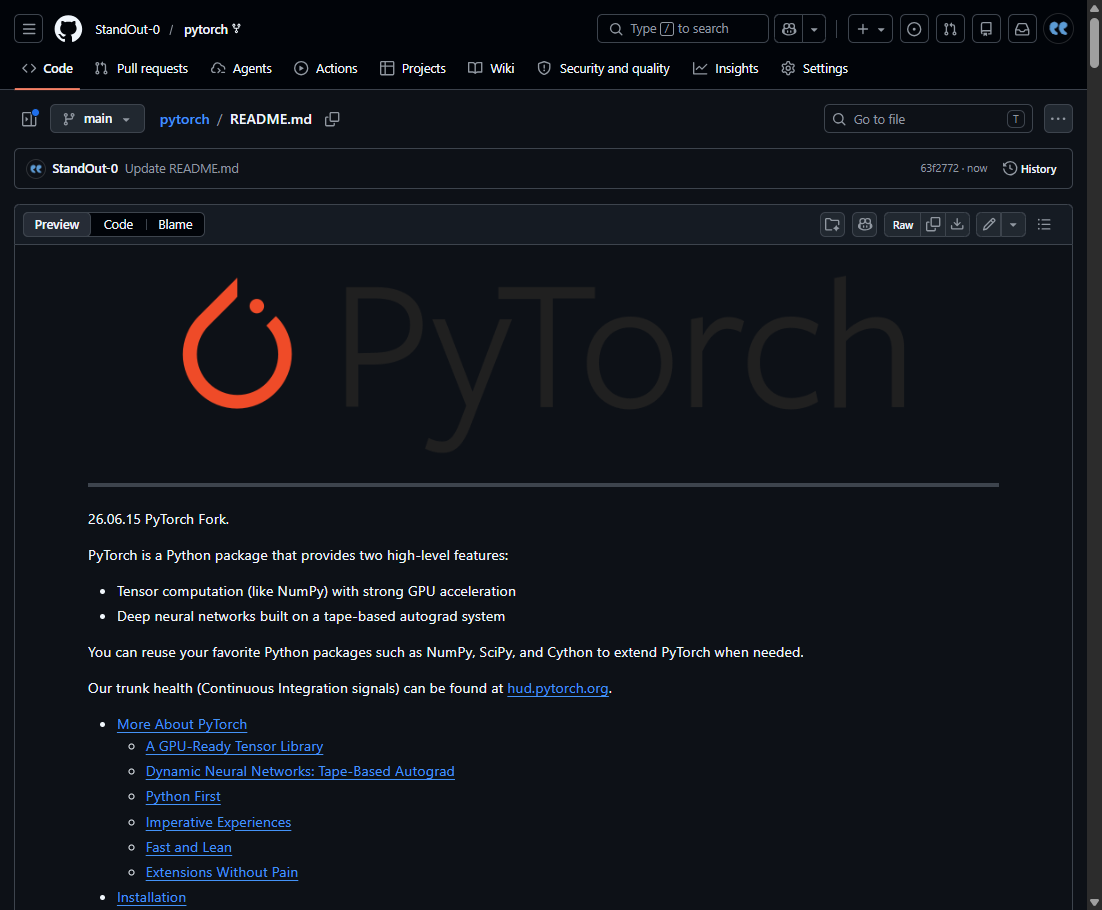Open the more file actions ellipsis menu
Image resolution: width=1102 pixels, height=910 pixels.
pos(1058,119)
